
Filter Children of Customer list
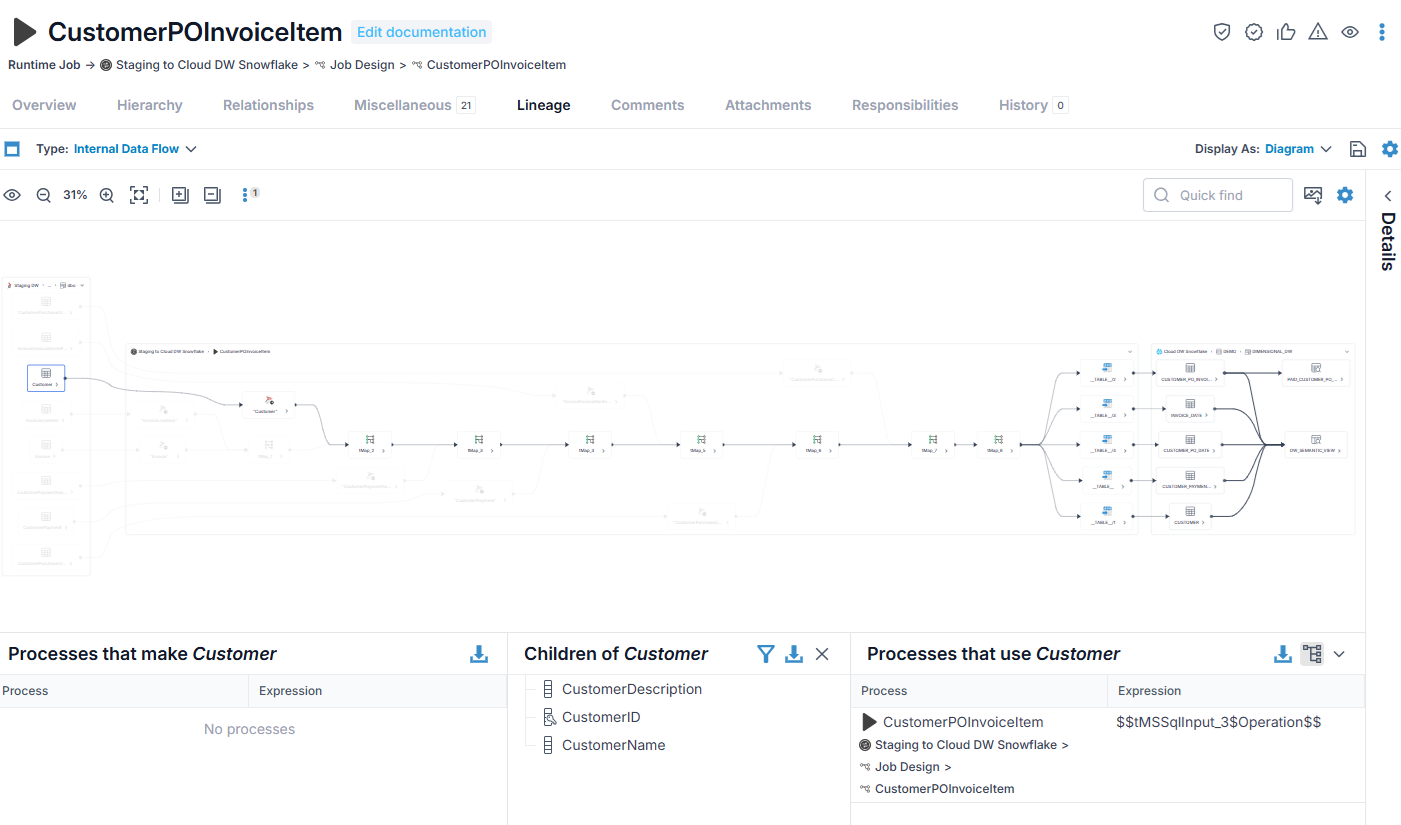[766, 654]
